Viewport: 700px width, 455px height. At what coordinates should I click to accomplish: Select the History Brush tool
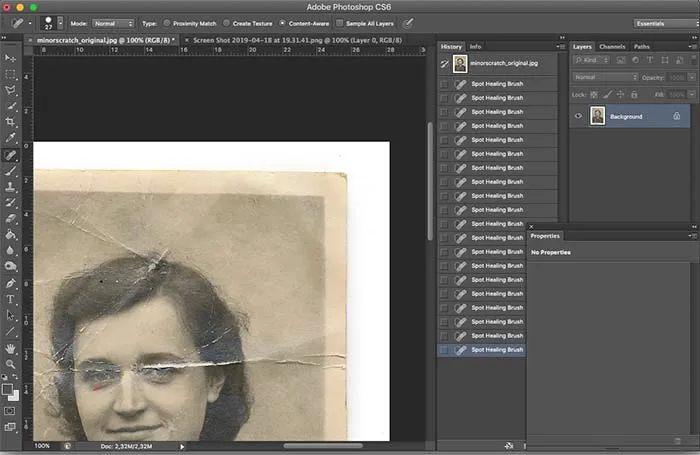pos(10,203)
